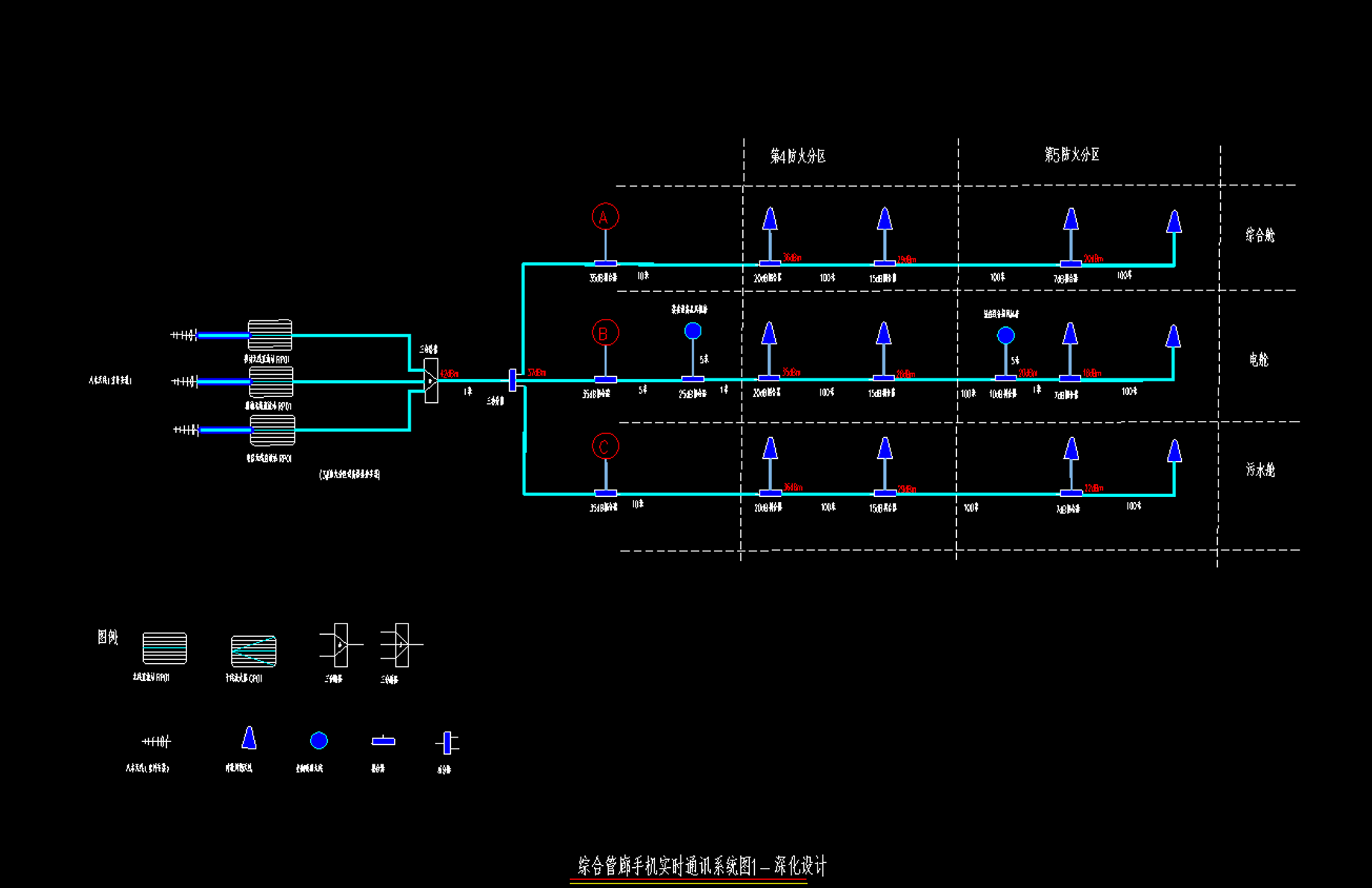Select the second blue circle antenna on row B
Image resolution: width=1372 pixels, height=888 pixels.
coord(1005,335)
